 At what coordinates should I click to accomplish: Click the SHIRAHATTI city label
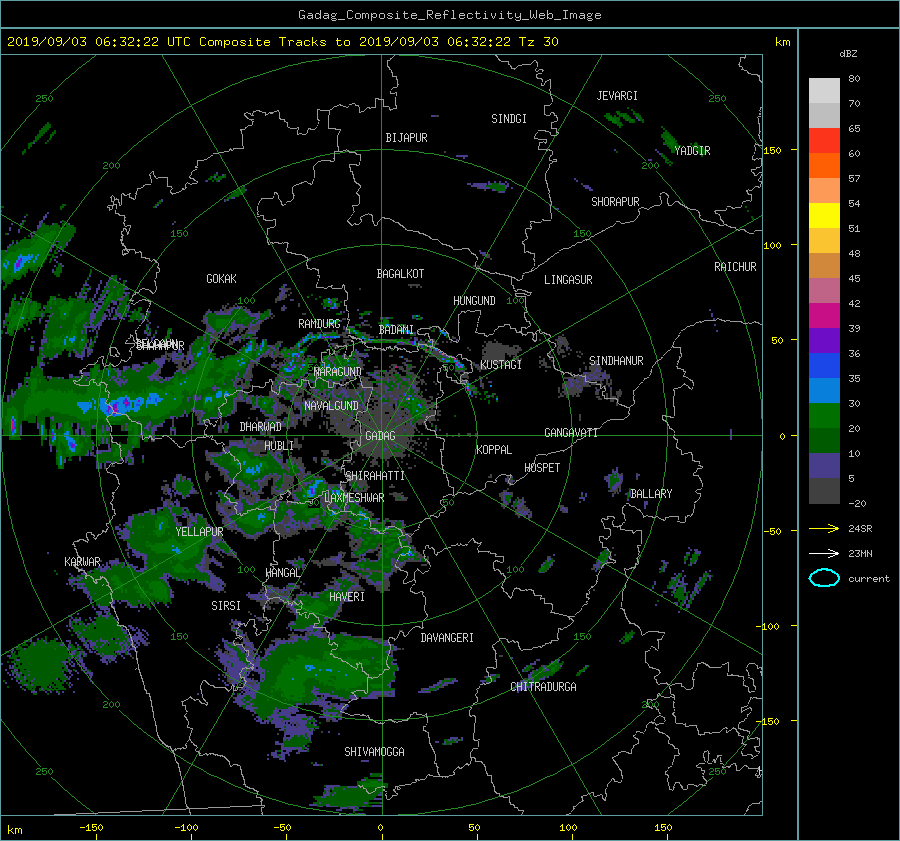click(x=375, y=476)
